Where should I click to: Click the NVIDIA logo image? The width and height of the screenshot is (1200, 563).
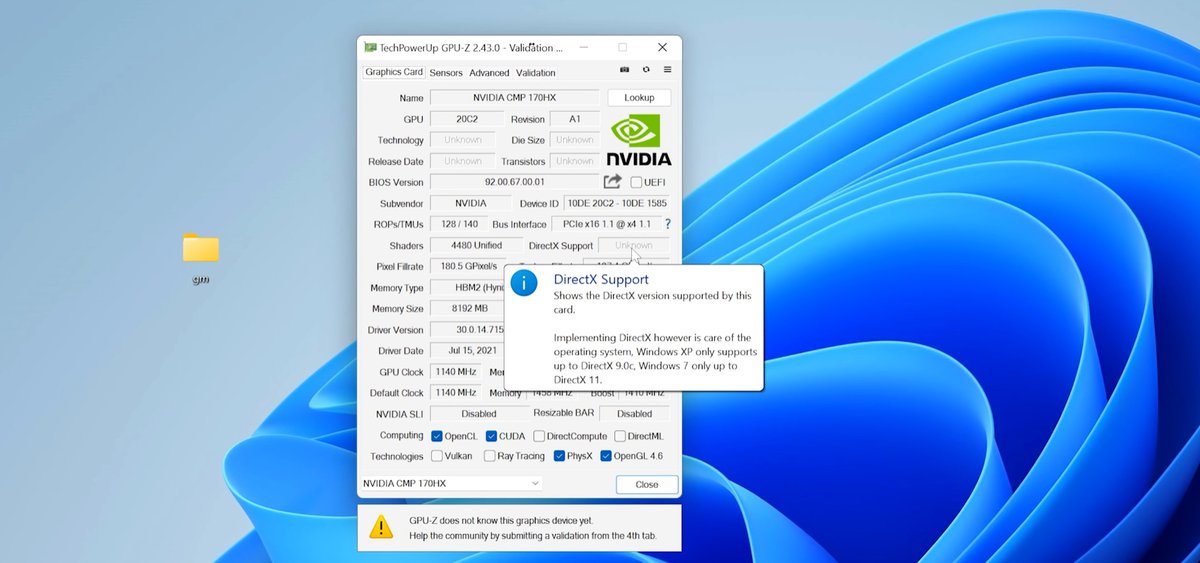click(x=639, y=140)
